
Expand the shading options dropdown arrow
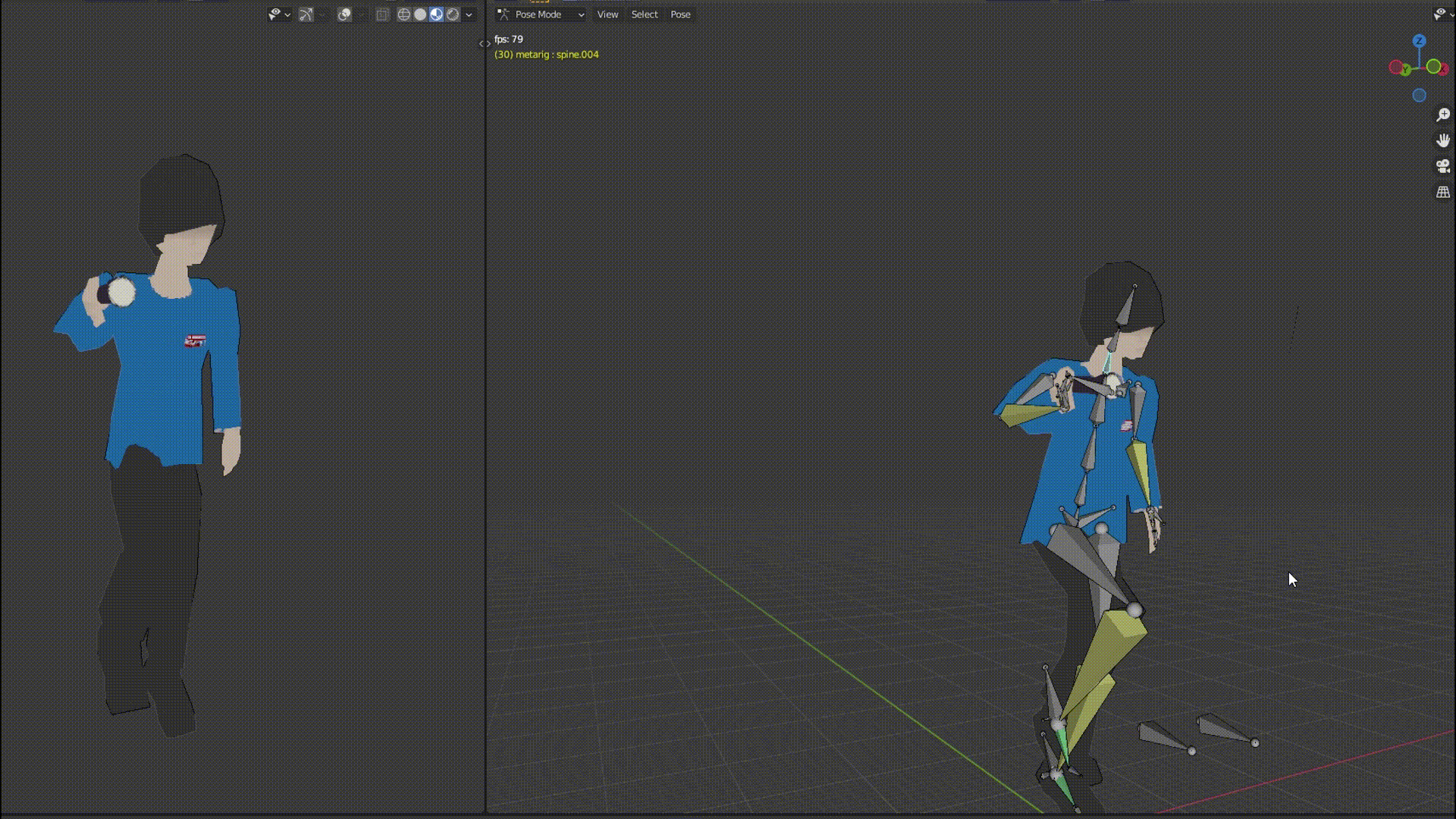tap(469, 14)
